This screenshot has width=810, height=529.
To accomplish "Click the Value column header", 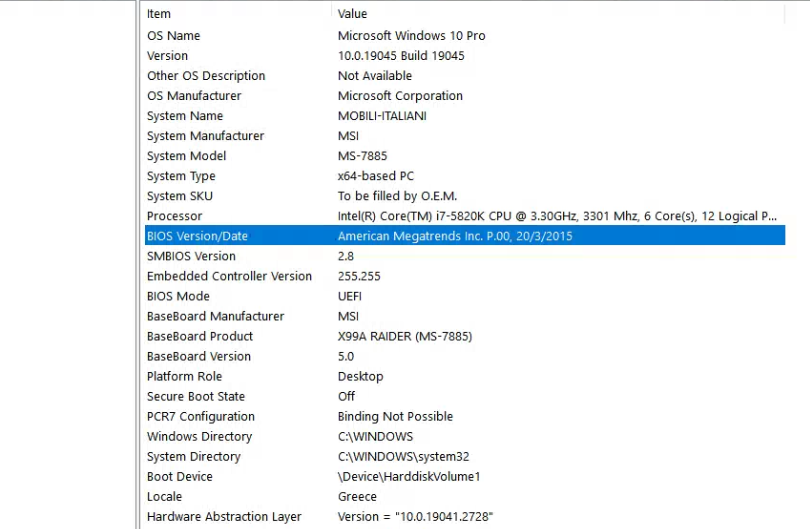I will click(558, 14).
